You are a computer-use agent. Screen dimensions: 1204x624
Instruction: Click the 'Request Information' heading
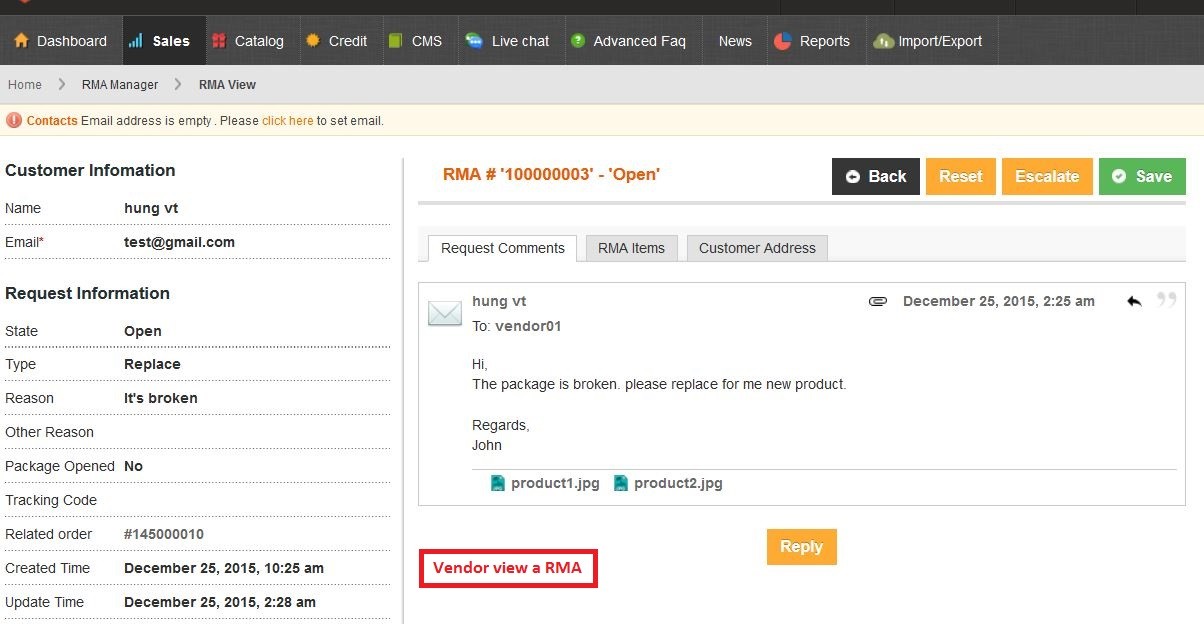click(87, 293)
